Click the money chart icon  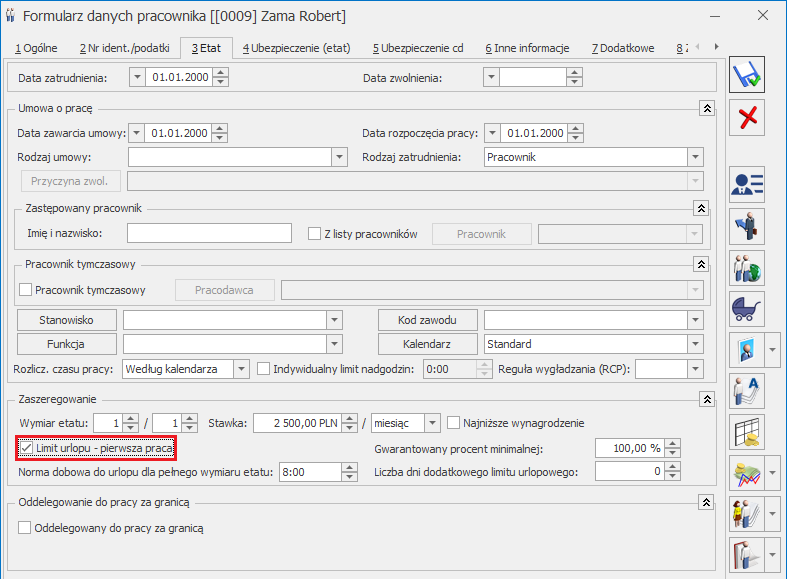click(x=747, y=473)
